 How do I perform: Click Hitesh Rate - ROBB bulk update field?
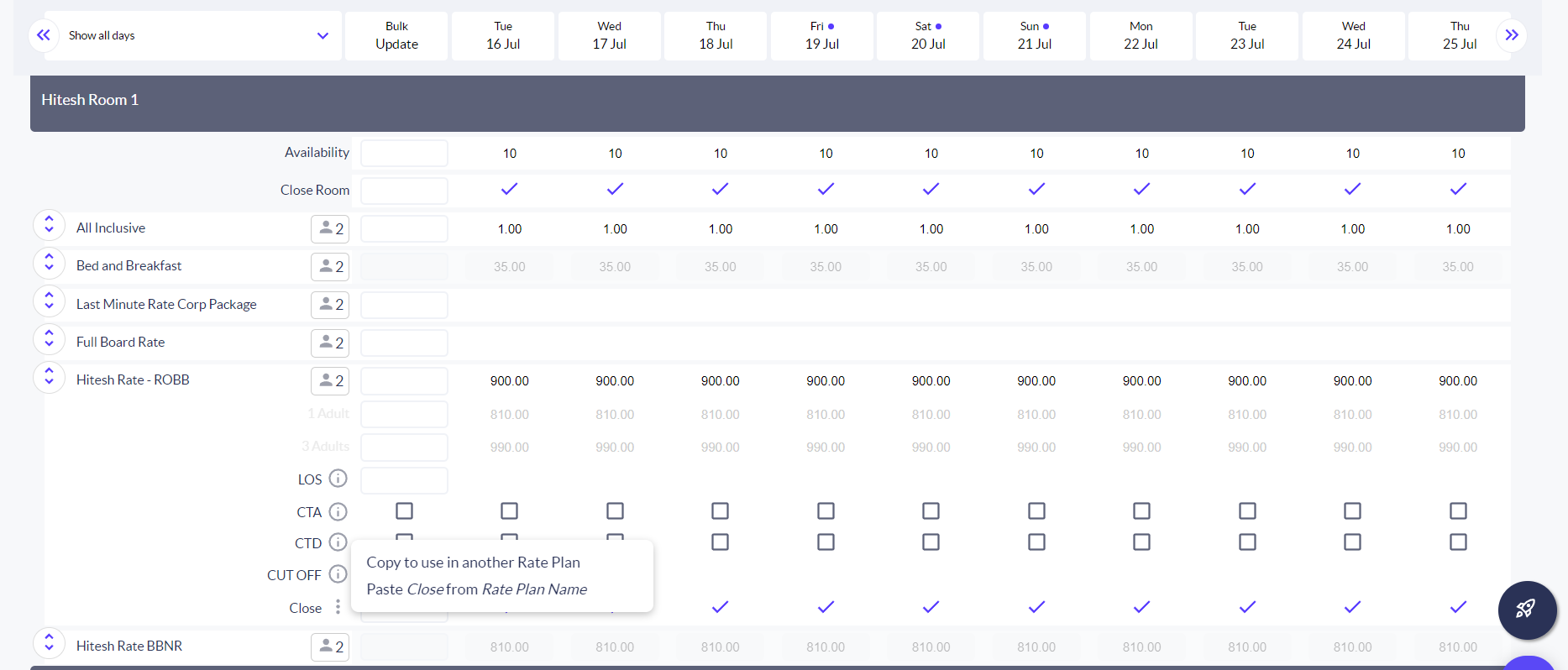point(404,380)
